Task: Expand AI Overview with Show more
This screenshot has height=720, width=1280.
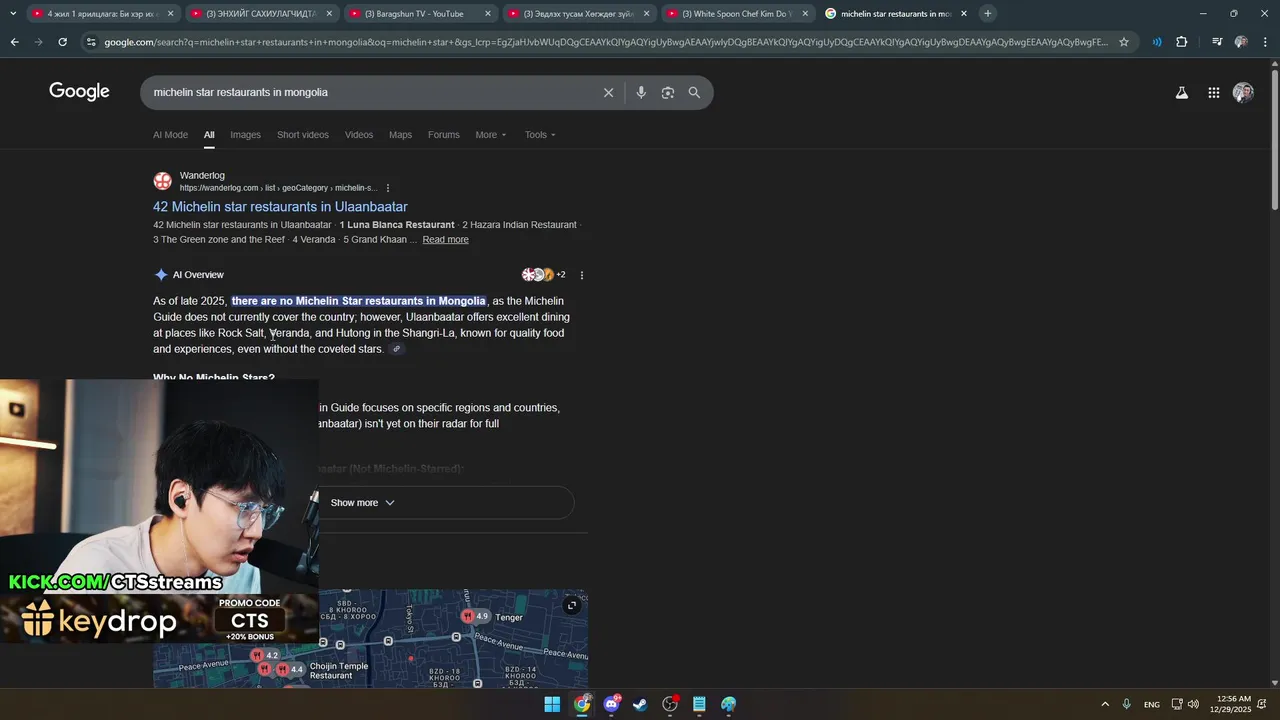Action: click(x=362, y=503)
